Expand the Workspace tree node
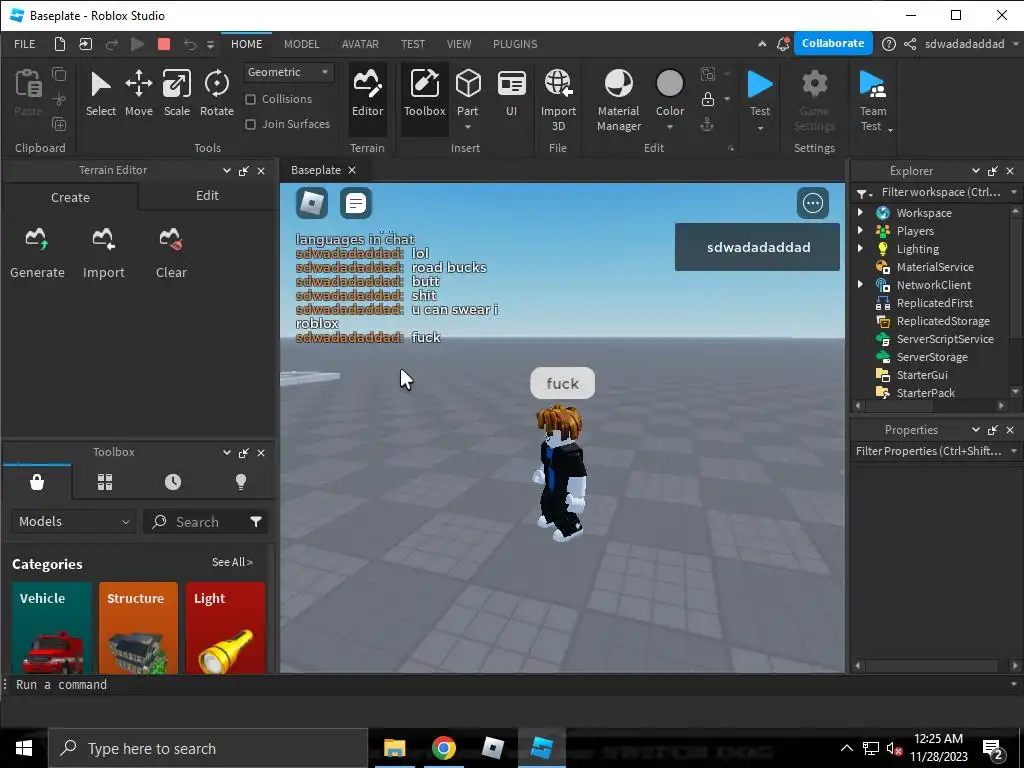The image size is (1024, 768). pyautogui.click(x=860, y=212)
